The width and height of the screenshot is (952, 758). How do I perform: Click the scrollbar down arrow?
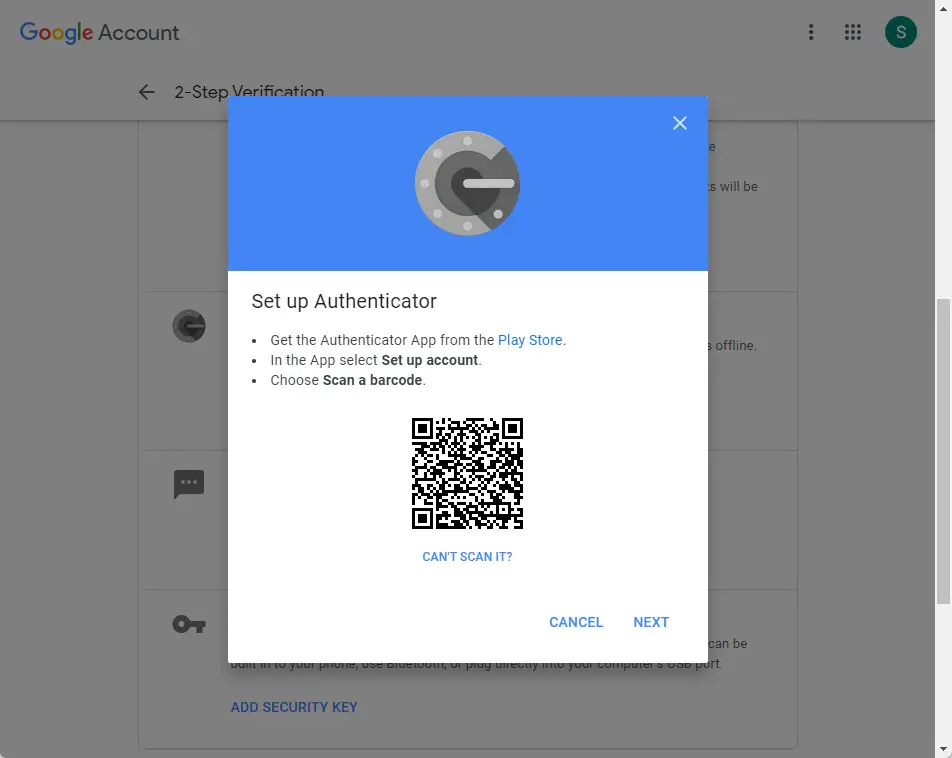click(943, 749)
